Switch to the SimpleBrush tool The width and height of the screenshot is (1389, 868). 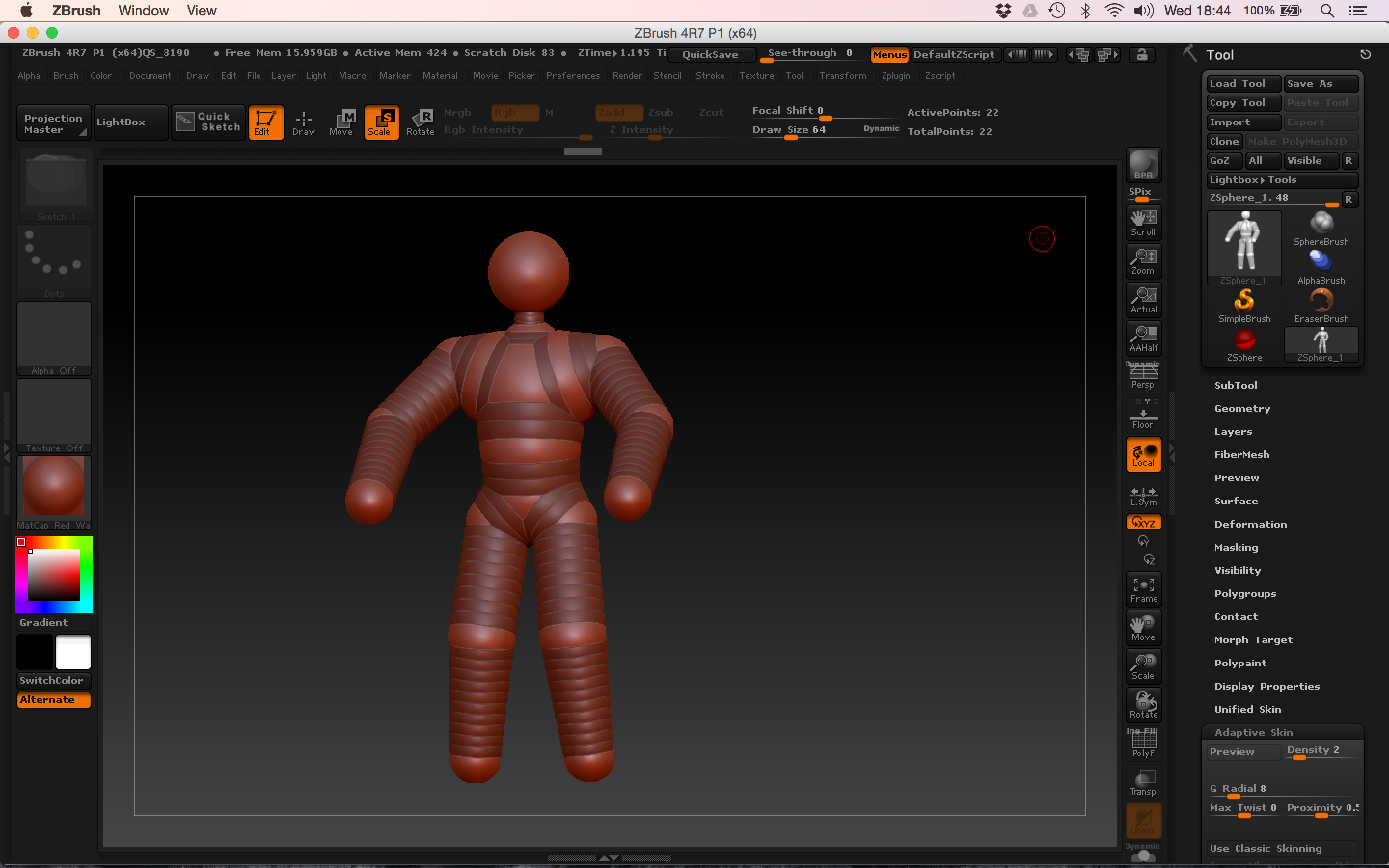(1244, 301)
